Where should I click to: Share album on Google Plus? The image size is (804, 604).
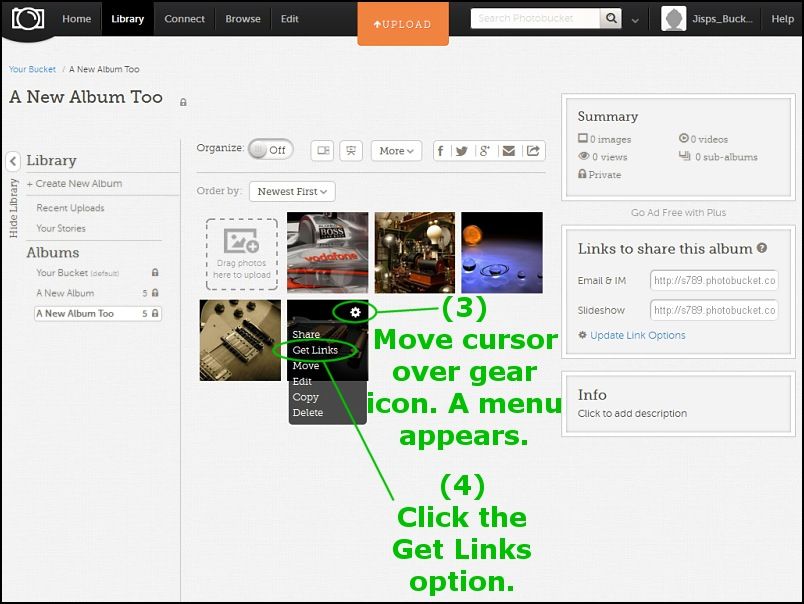tap(485, 151)
